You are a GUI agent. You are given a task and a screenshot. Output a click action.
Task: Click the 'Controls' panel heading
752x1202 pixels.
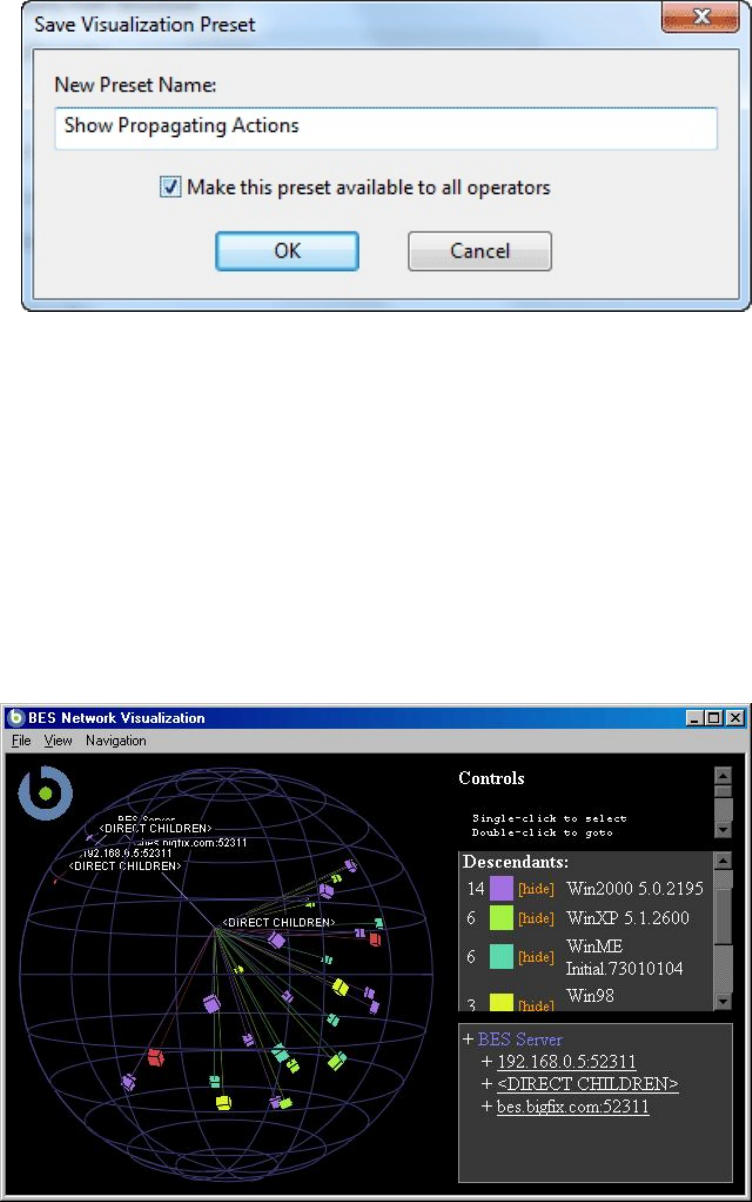(x=491, y=778)
